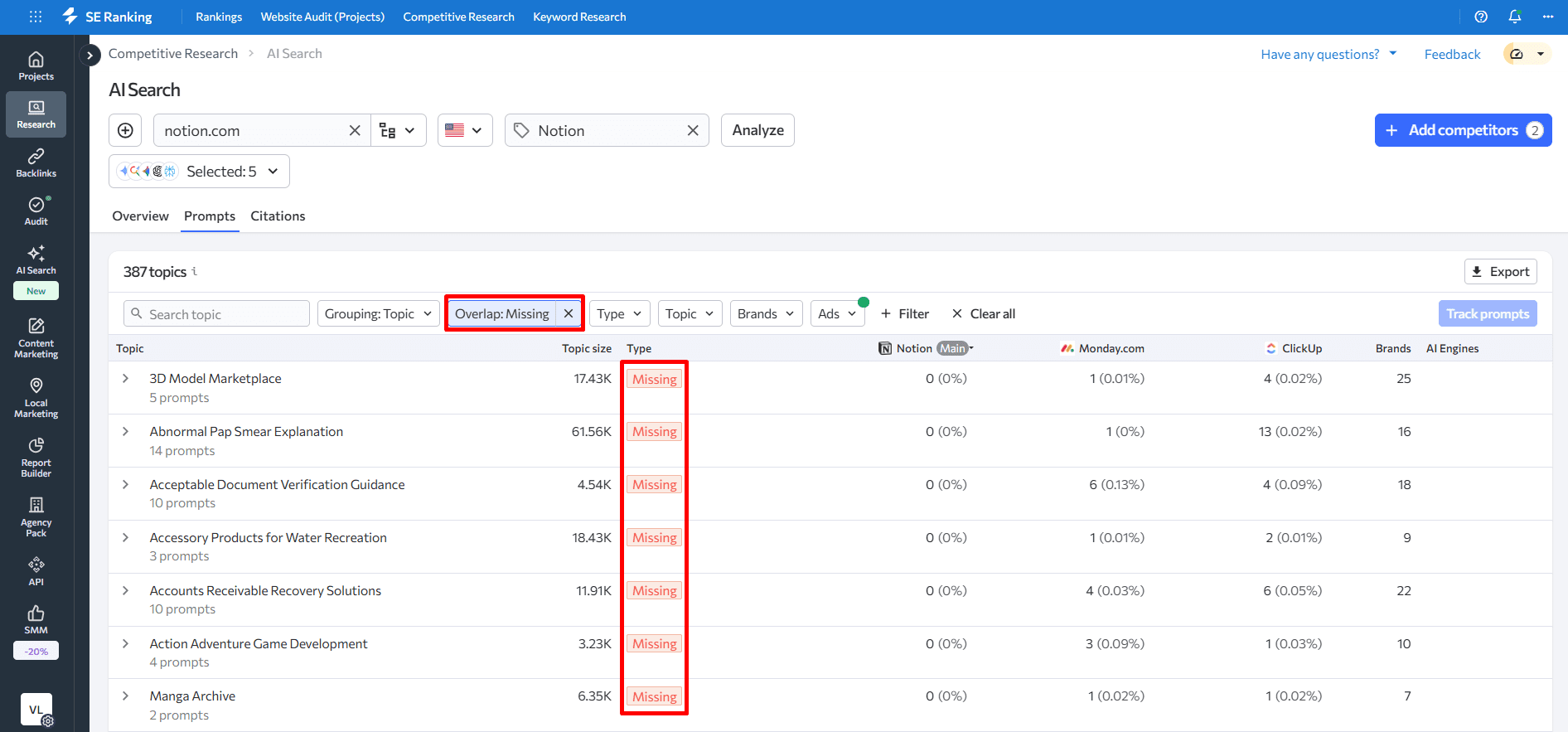Switch to the Citations tab
Screen dimensions: 1568x732
(x=278, y=216)
